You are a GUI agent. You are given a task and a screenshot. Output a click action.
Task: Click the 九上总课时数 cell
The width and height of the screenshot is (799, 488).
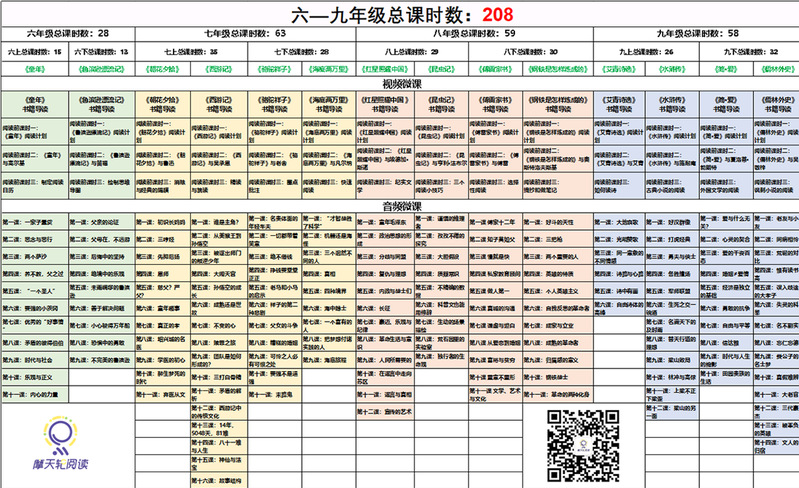[647, 52]
